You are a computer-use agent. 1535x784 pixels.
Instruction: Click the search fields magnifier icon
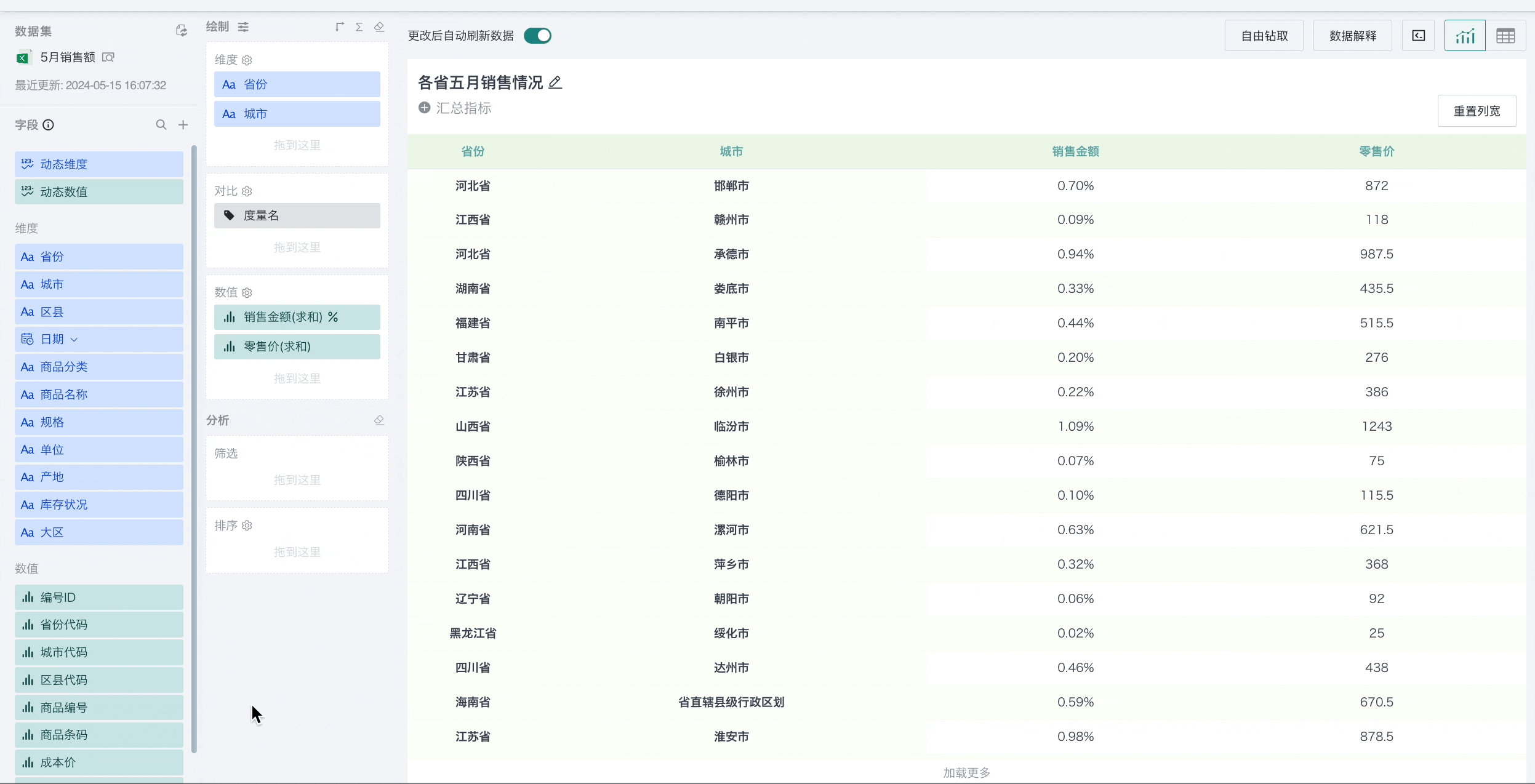point(161,125)
